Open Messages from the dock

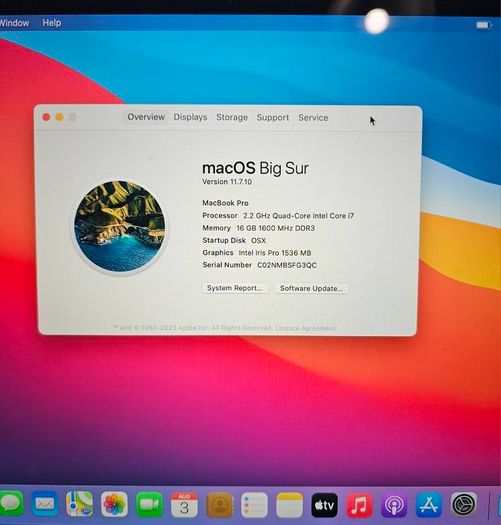11,504
